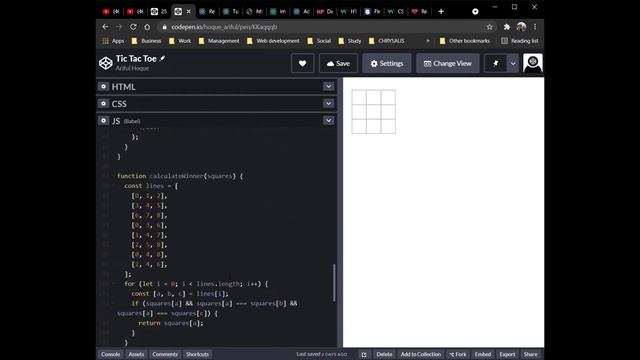
Task: Open CHRYSALIS bookmarks folder
Action: [387, 41]
